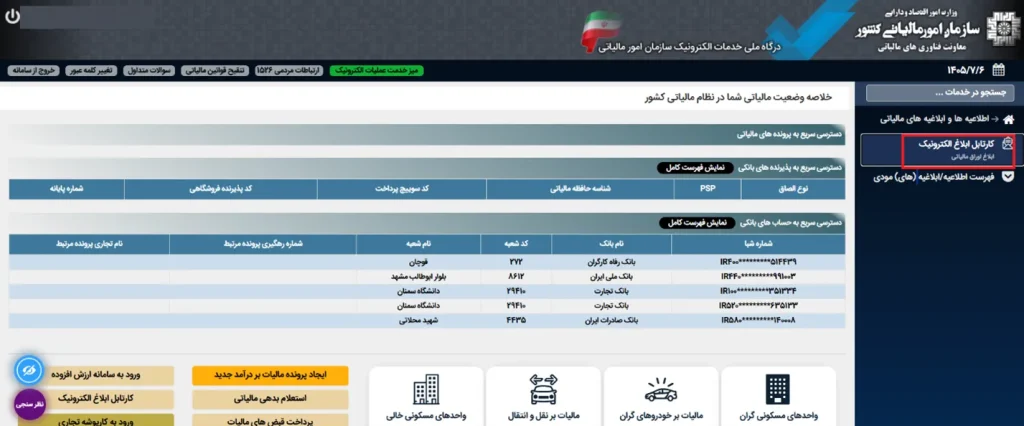Click the کارتابل ابلاغ الکترونیک sidebar icon

[x=1007, y=144]
